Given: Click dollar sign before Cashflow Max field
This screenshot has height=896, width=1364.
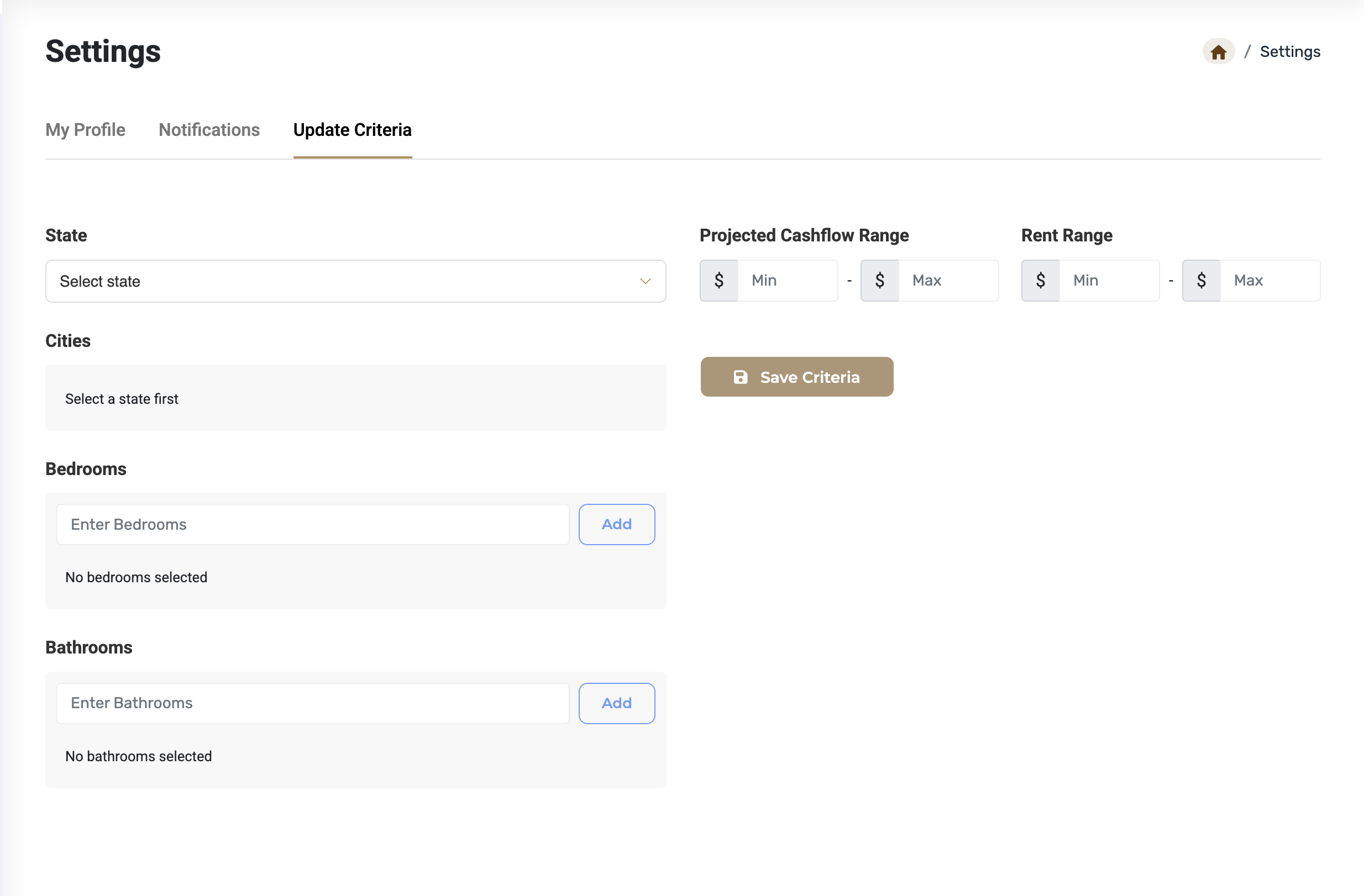Looking at the screenshot, I should 879,281.
